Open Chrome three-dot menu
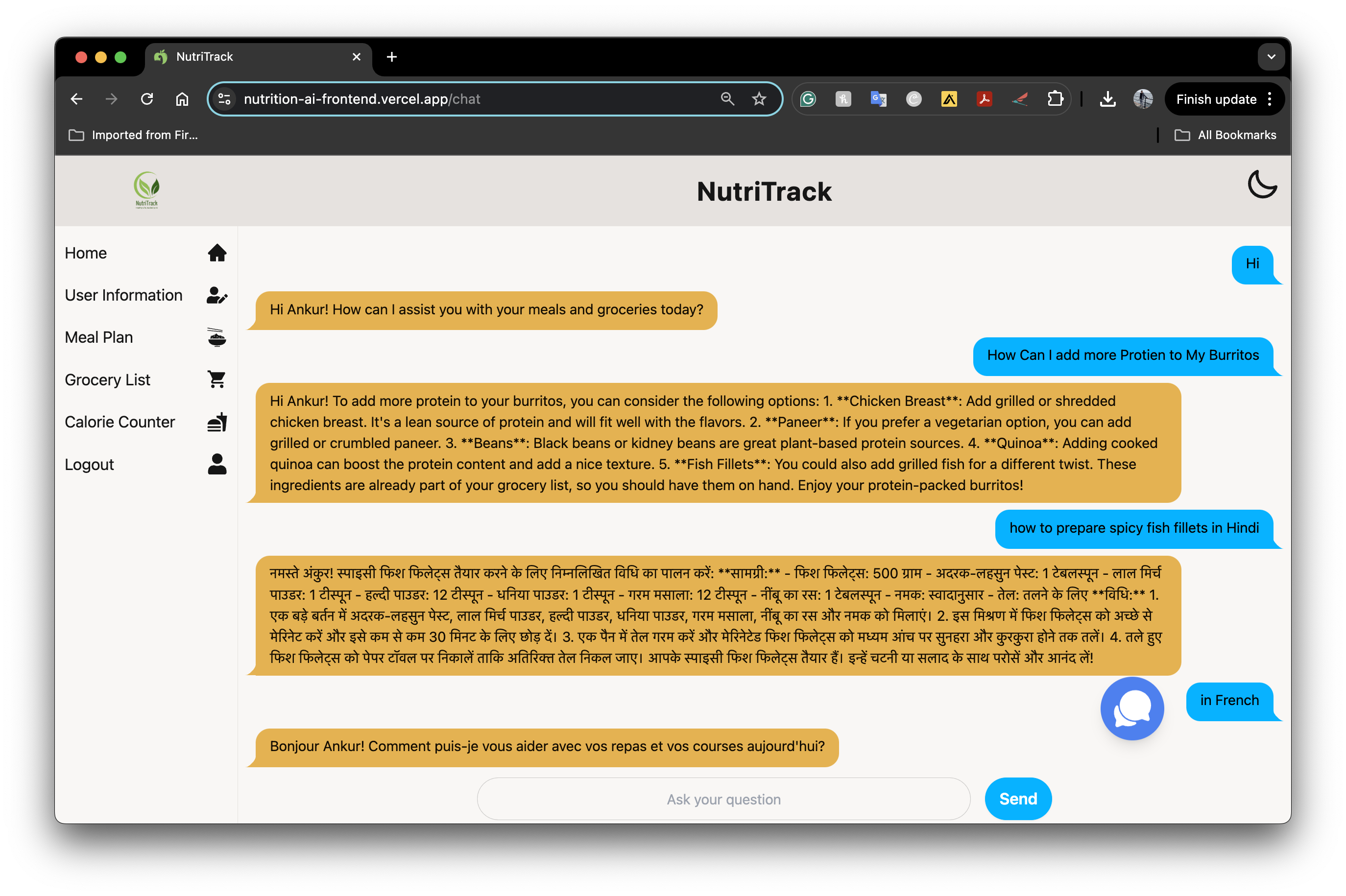Screen dimensions: 1346x896 pos(1270,99)
